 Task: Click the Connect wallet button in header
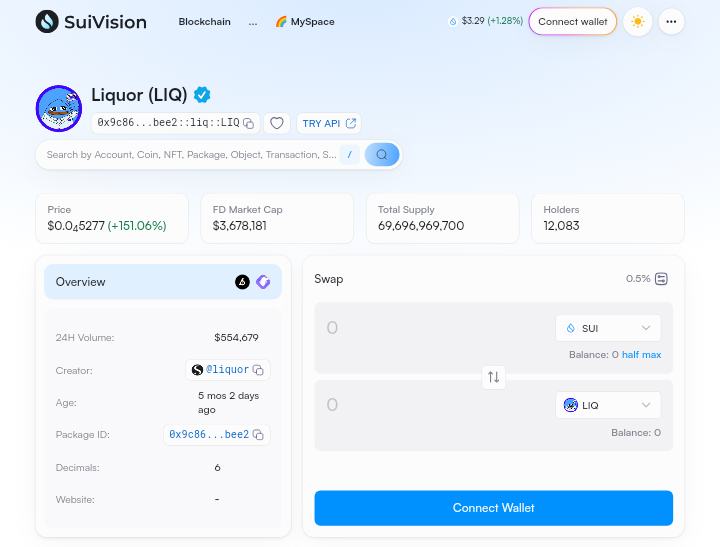pyautogui.click(x=573, y=22)
